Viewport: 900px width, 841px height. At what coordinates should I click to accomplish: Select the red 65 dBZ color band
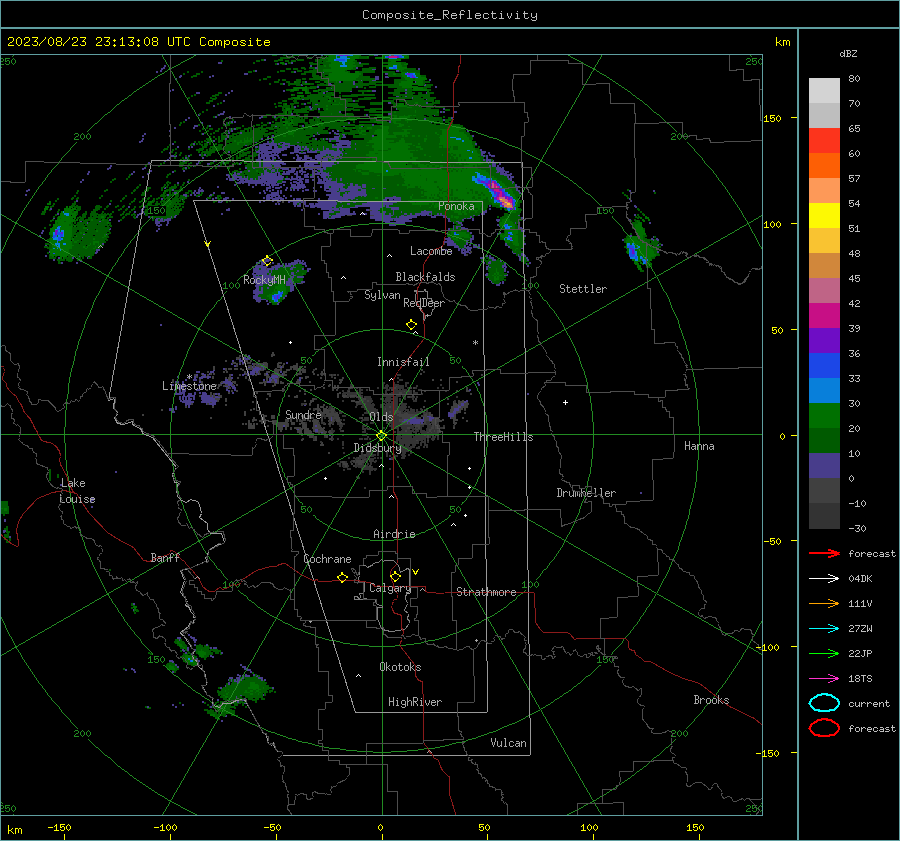tap(824, 140)
